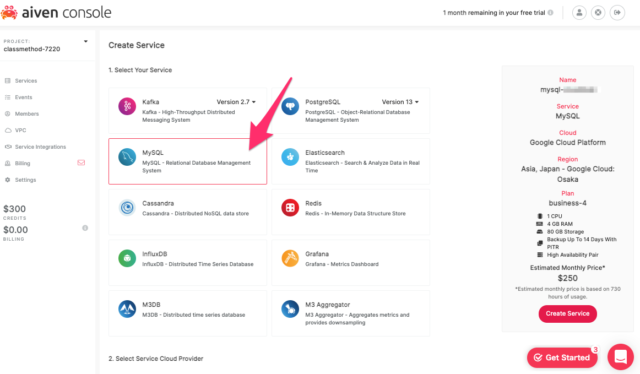Expand the PostgreSQL Version 13 dropdown
Viewport: 640px width, 374px height.
click(400, 102)
